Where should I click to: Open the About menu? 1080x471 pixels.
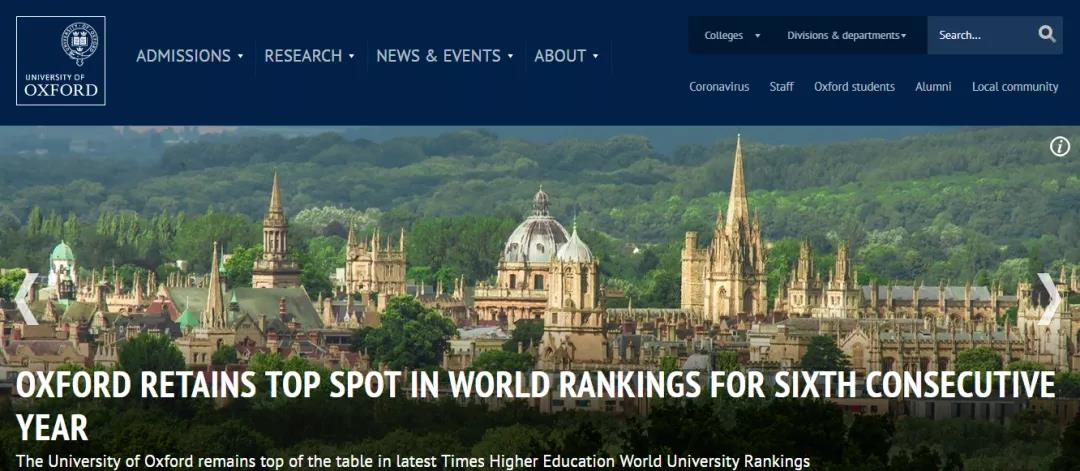coord(566,56)
